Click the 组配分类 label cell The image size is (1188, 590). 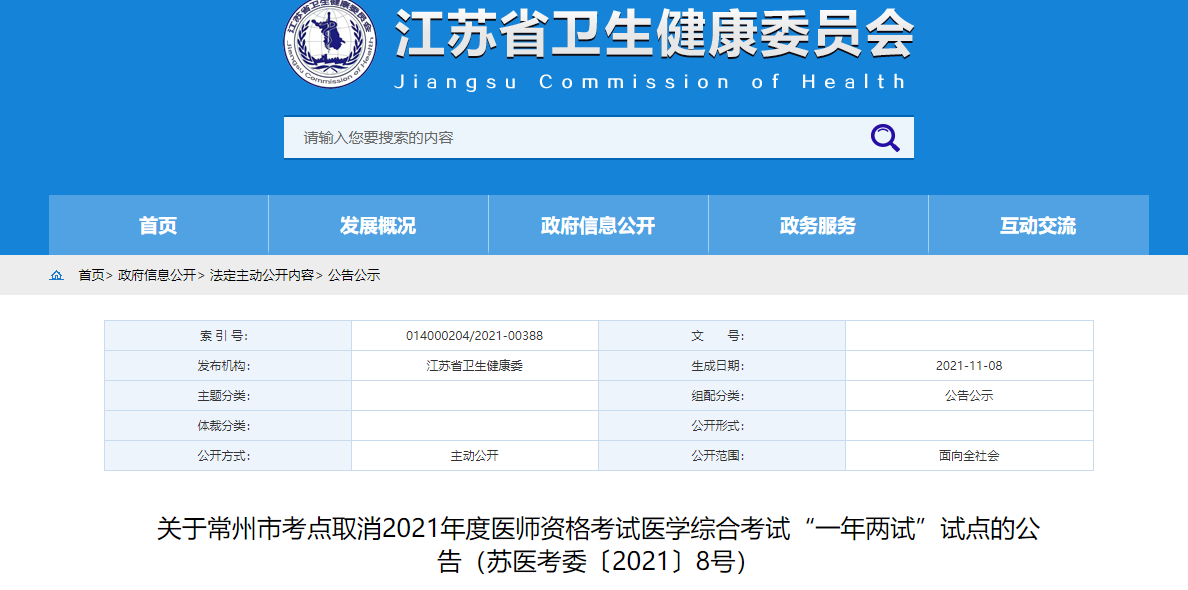point(722,395)
